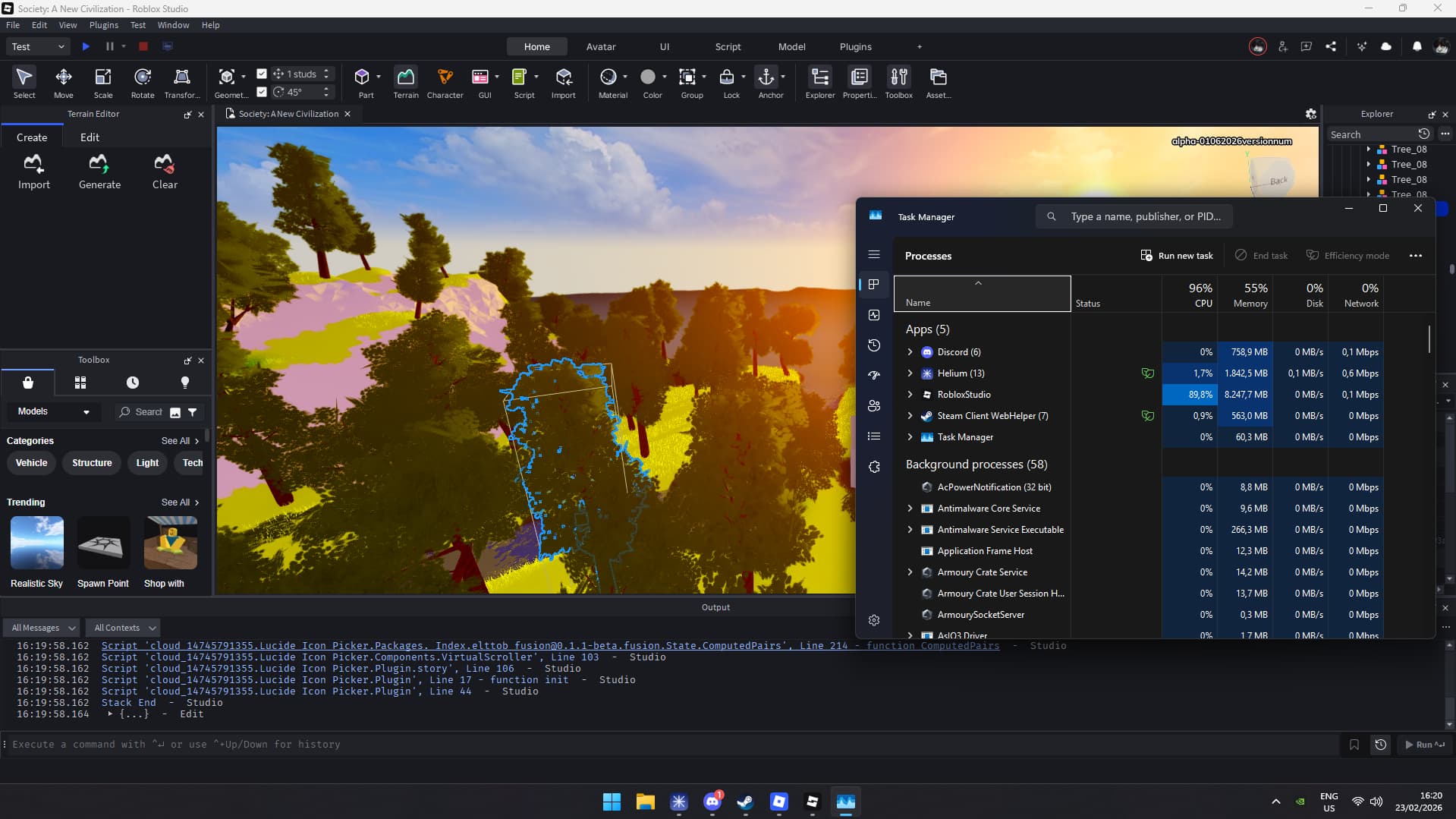Select the Rotate tool
The height and width of the screenshot is (819, 1456).
click(143, 83)
